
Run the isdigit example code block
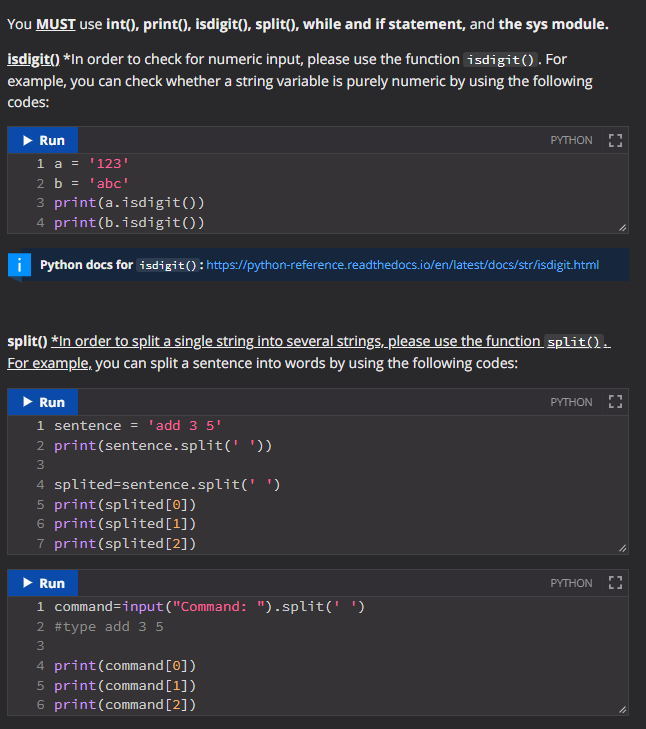(43, 140)
